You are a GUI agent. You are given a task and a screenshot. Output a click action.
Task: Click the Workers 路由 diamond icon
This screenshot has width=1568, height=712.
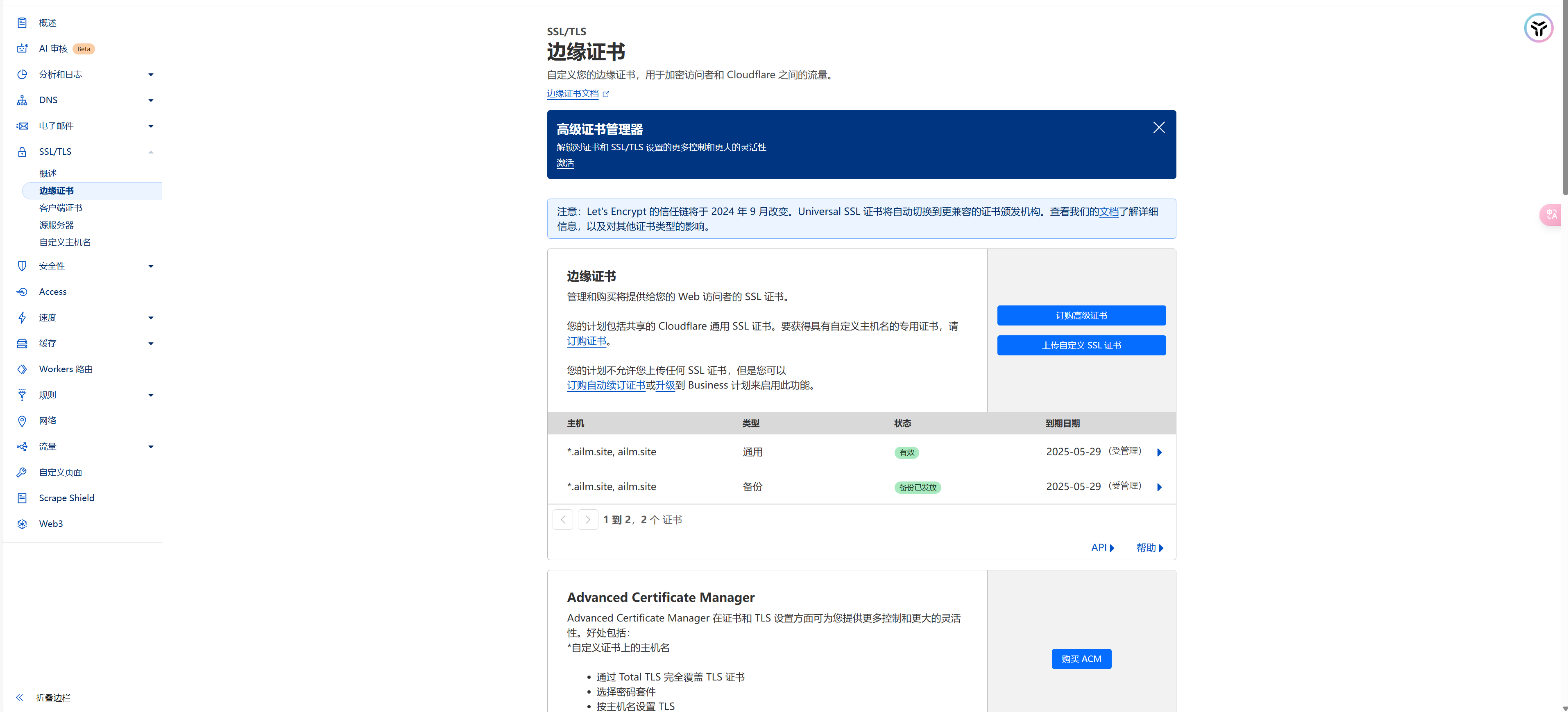22,369
